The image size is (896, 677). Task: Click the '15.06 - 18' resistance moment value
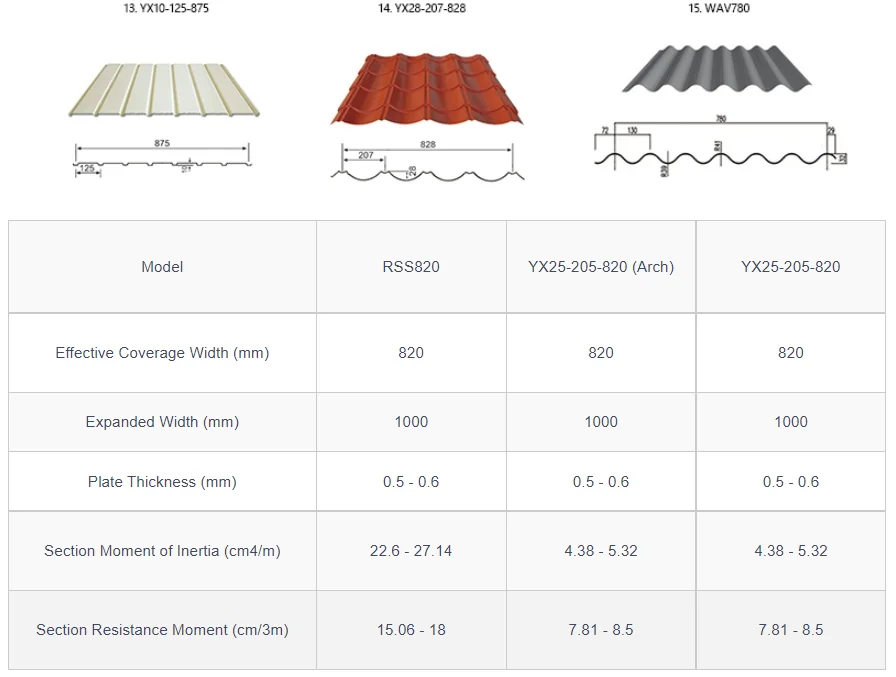(x=411, y=630)
